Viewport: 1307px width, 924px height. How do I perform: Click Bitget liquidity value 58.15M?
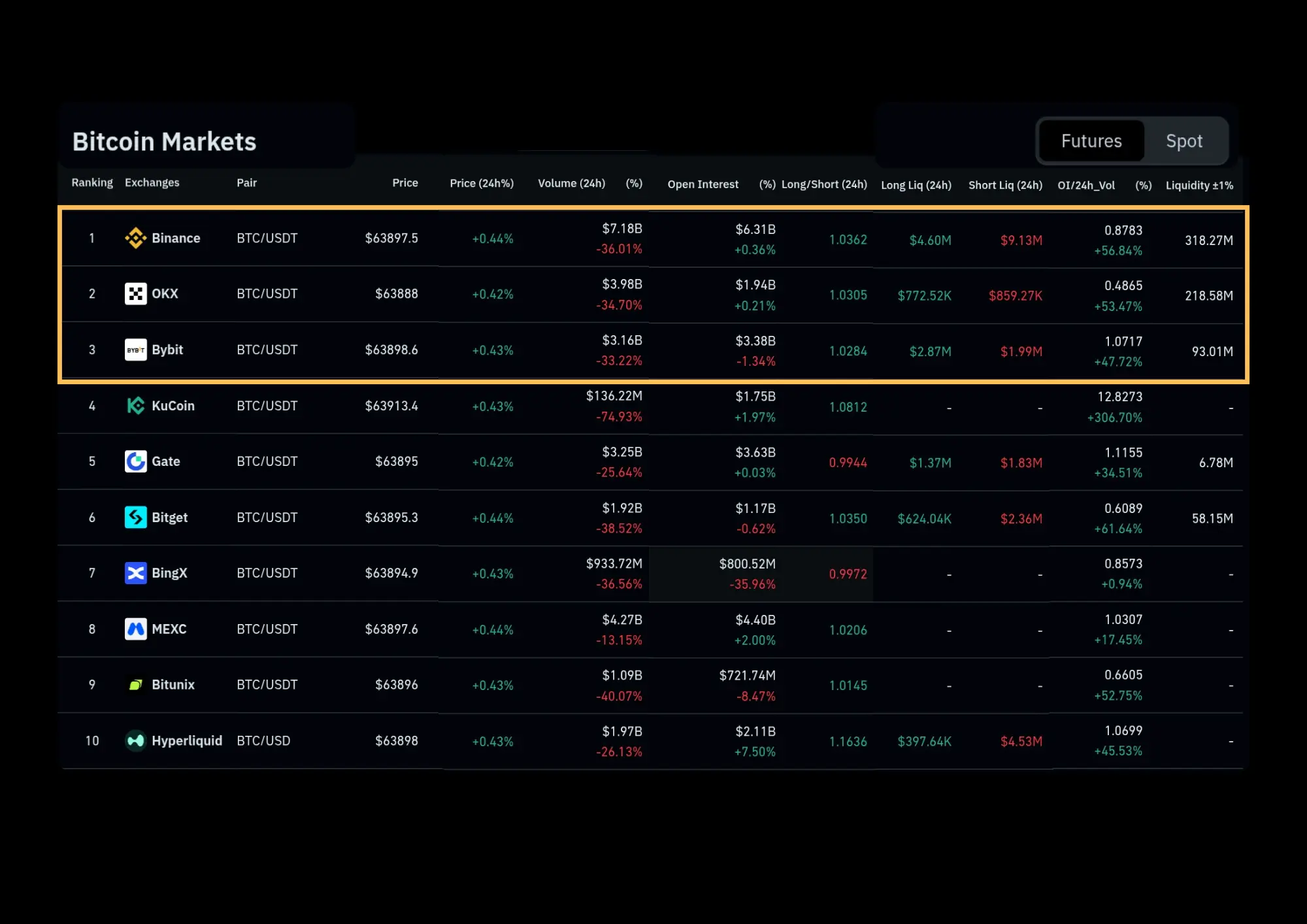[1212, 519]
